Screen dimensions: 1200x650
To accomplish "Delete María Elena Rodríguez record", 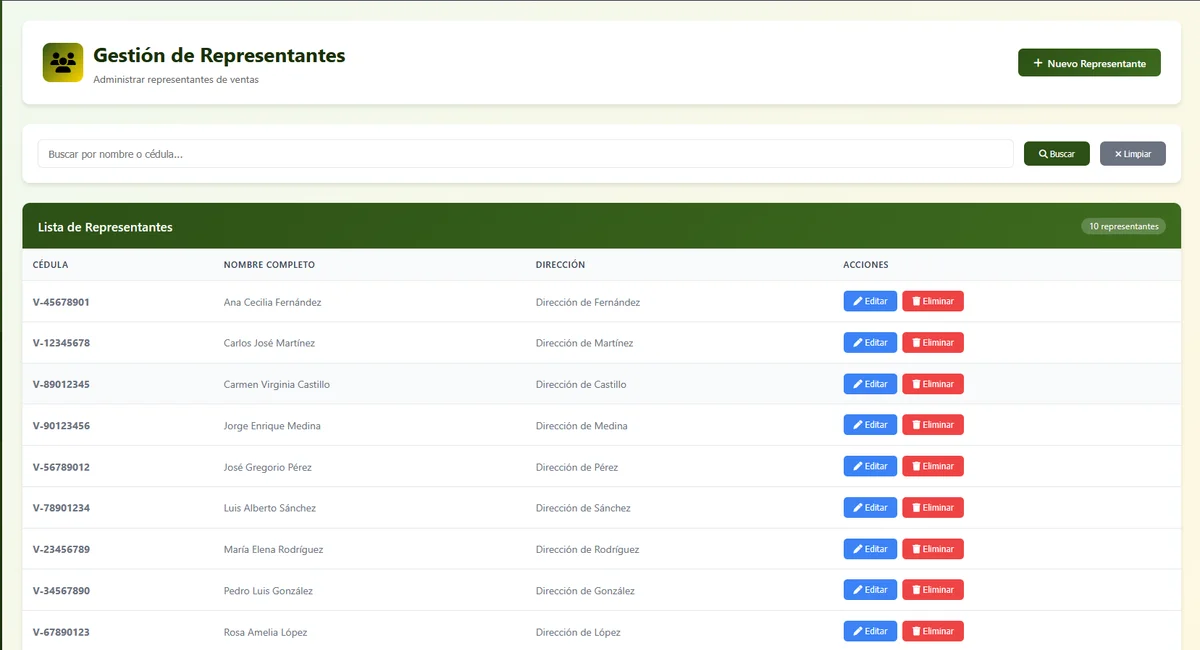I will tap(933, 549).
